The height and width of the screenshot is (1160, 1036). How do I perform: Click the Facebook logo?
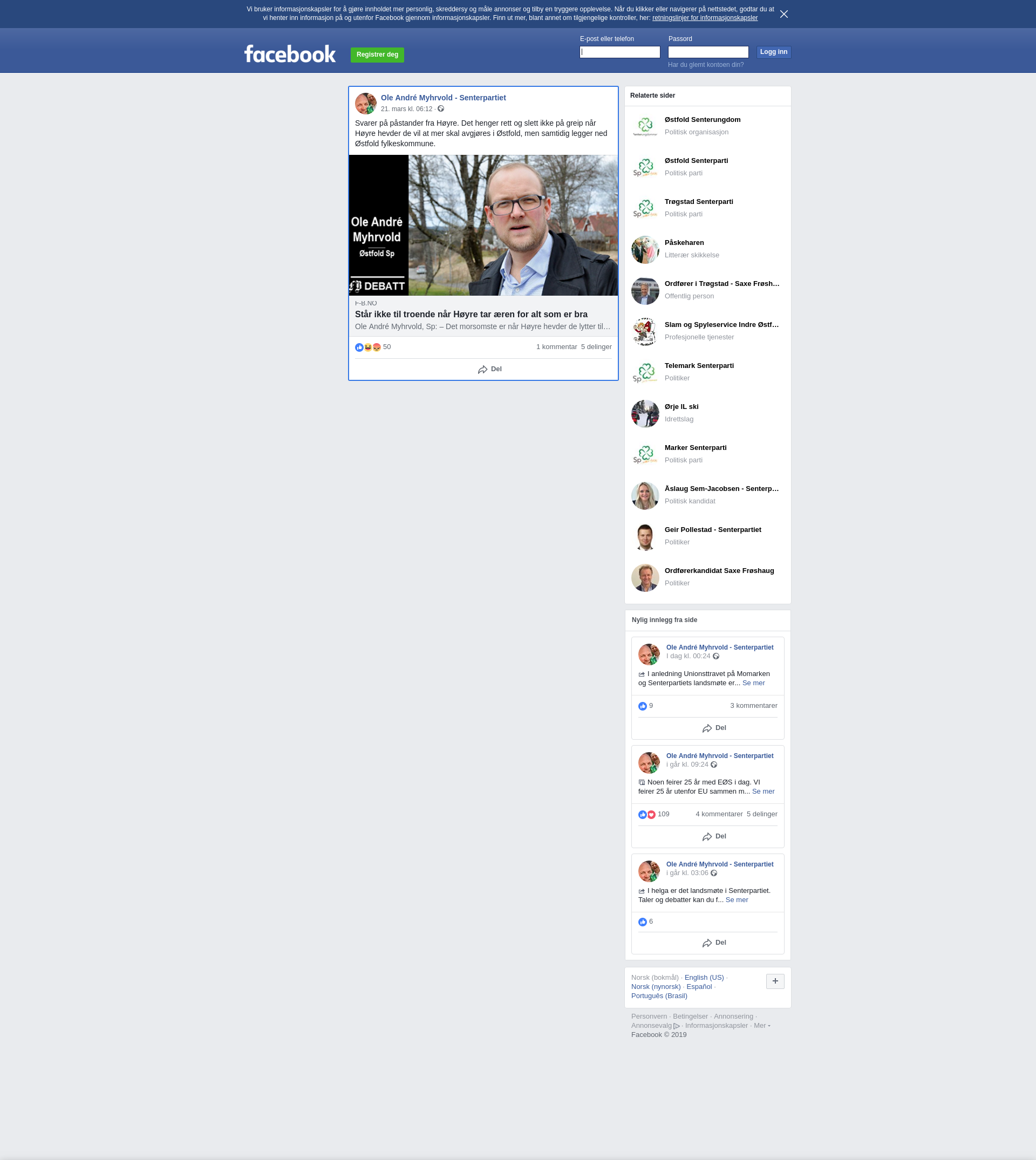coord(290,54)
